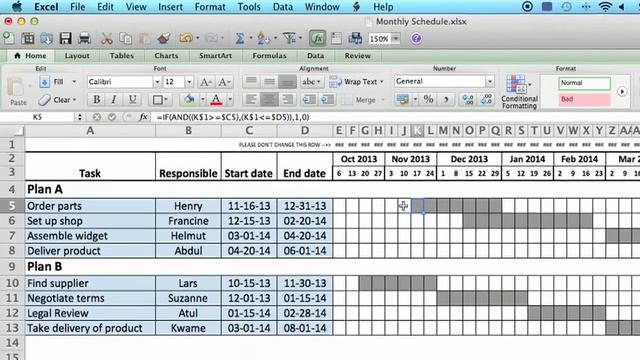Open the Formulas ribbon tab

click(x=269, y=56)
